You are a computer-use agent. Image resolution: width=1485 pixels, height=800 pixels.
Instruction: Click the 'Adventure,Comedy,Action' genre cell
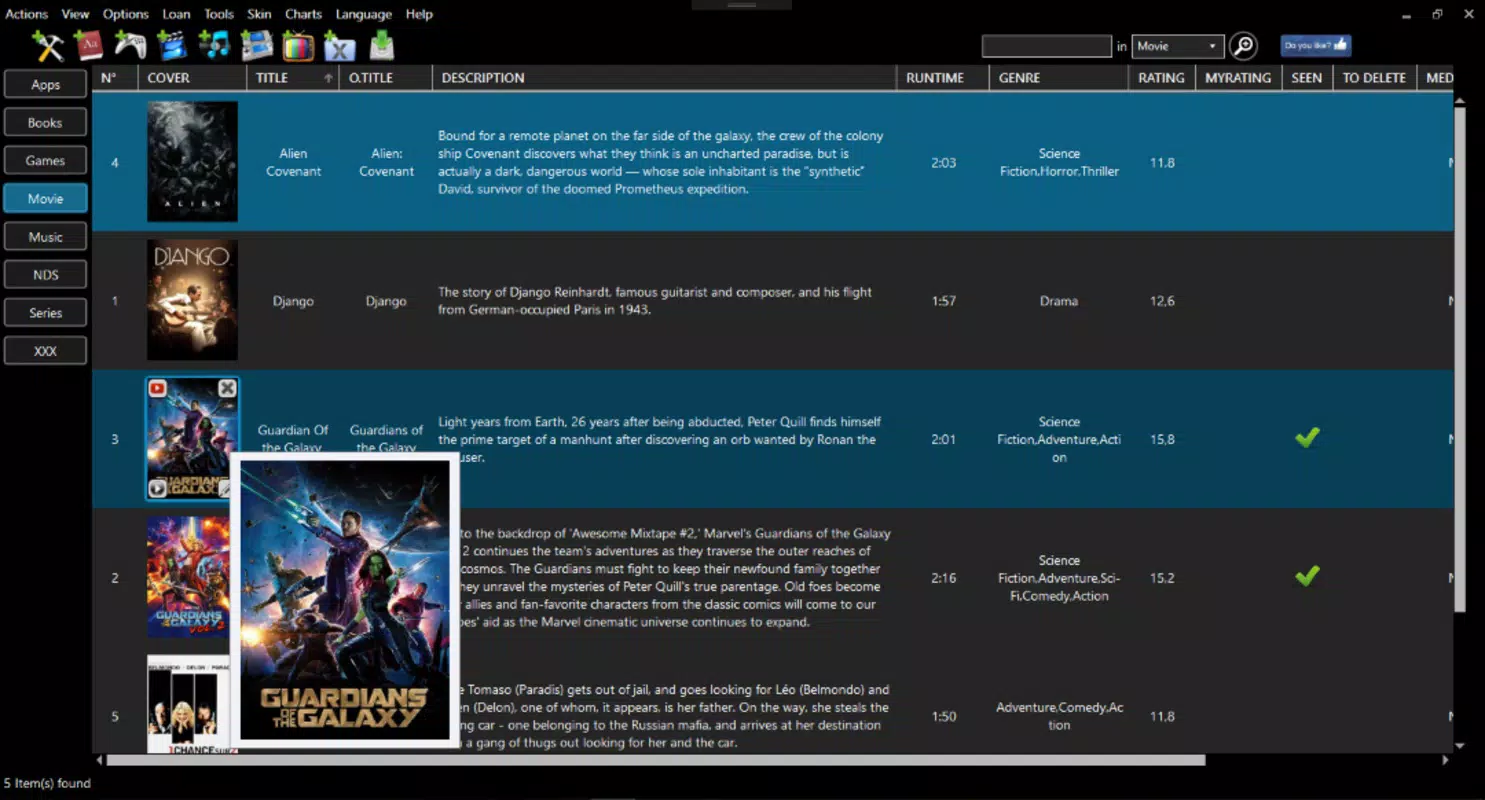(x=1059, y=716)
